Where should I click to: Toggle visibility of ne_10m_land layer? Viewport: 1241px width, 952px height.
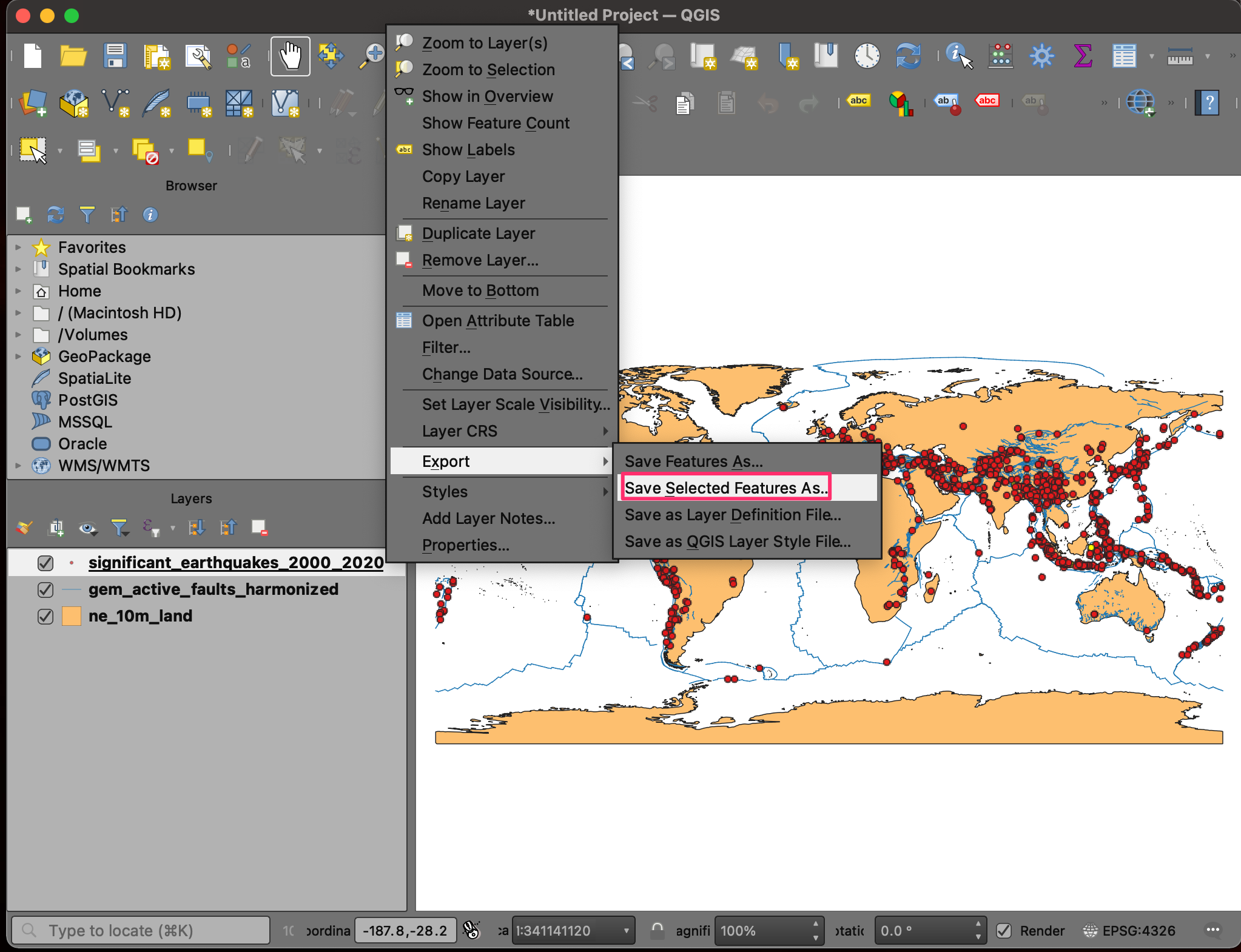[45, 617]
